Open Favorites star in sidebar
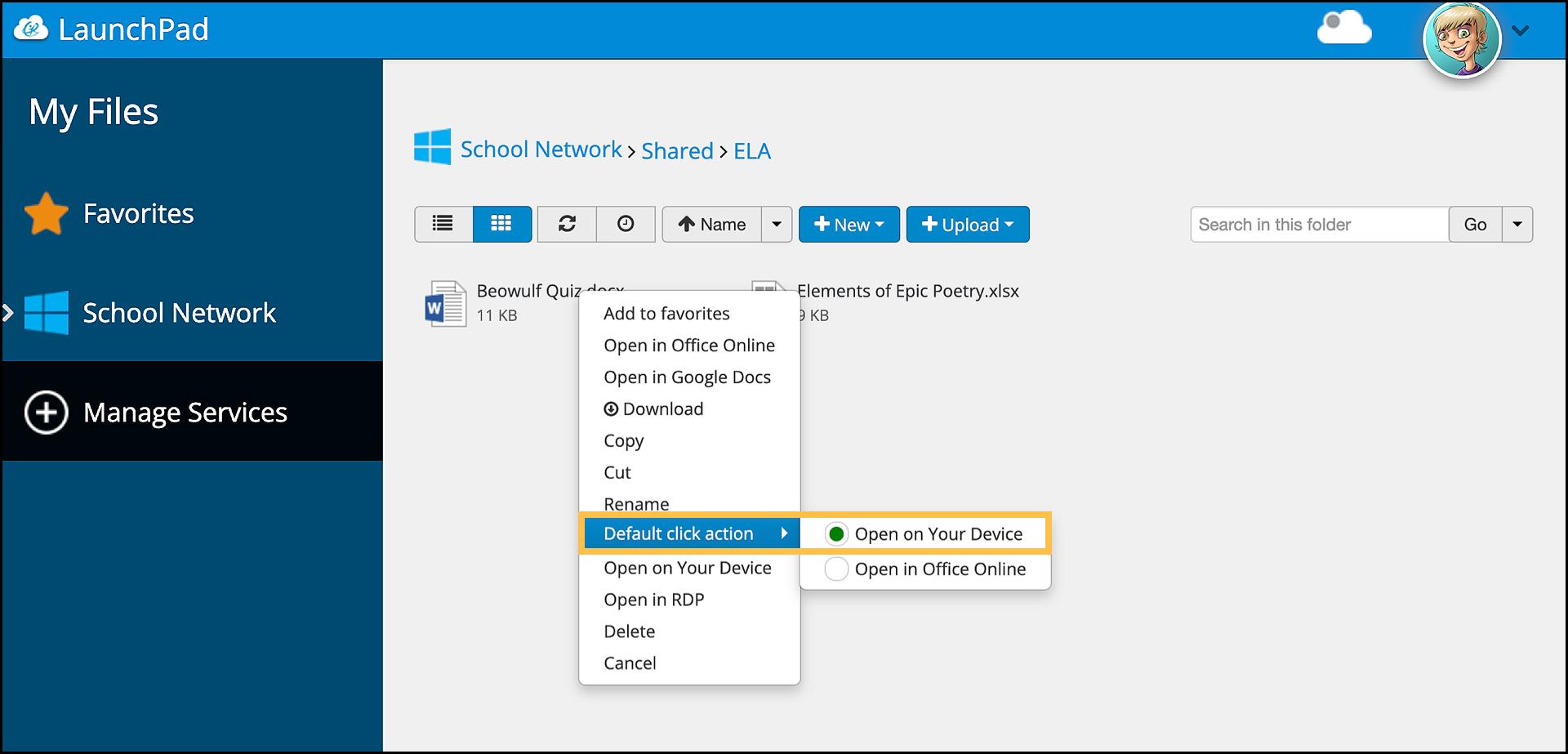Screen dimensions: 1568x754 [x=47, y=214]
